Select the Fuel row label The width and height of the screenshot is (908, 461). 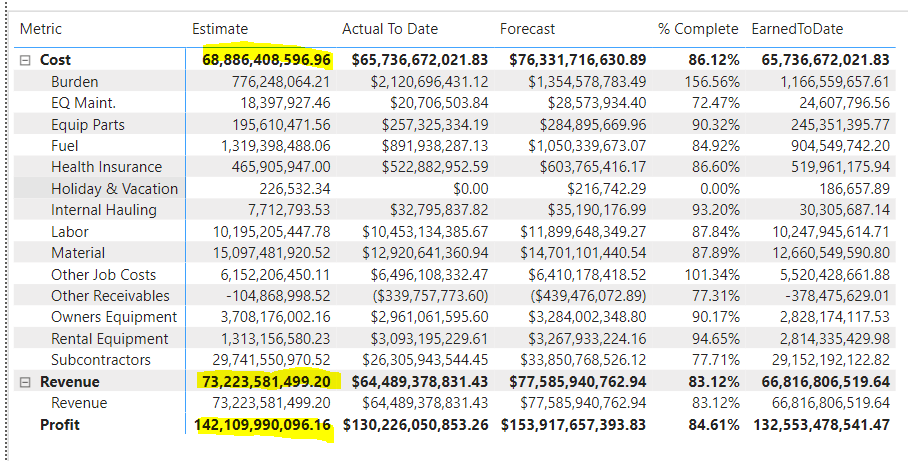click(x=64, y=146)
